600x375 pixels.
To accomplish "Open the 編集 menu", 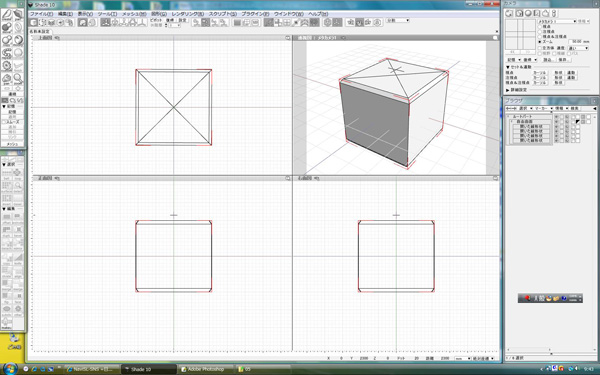I will click(65, 14).
